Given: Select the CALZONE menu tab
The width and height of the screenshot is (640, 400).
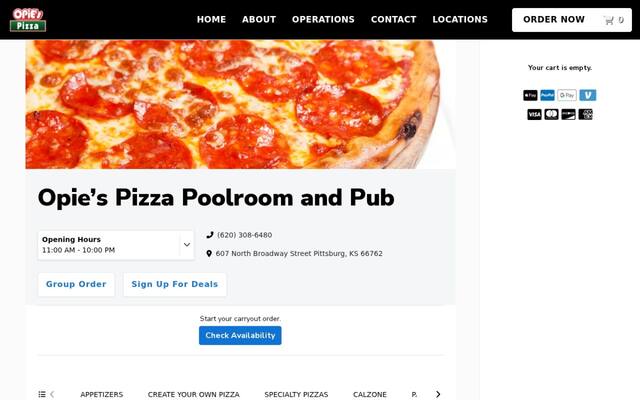Looking at the screenshot, I should (370, 394).
